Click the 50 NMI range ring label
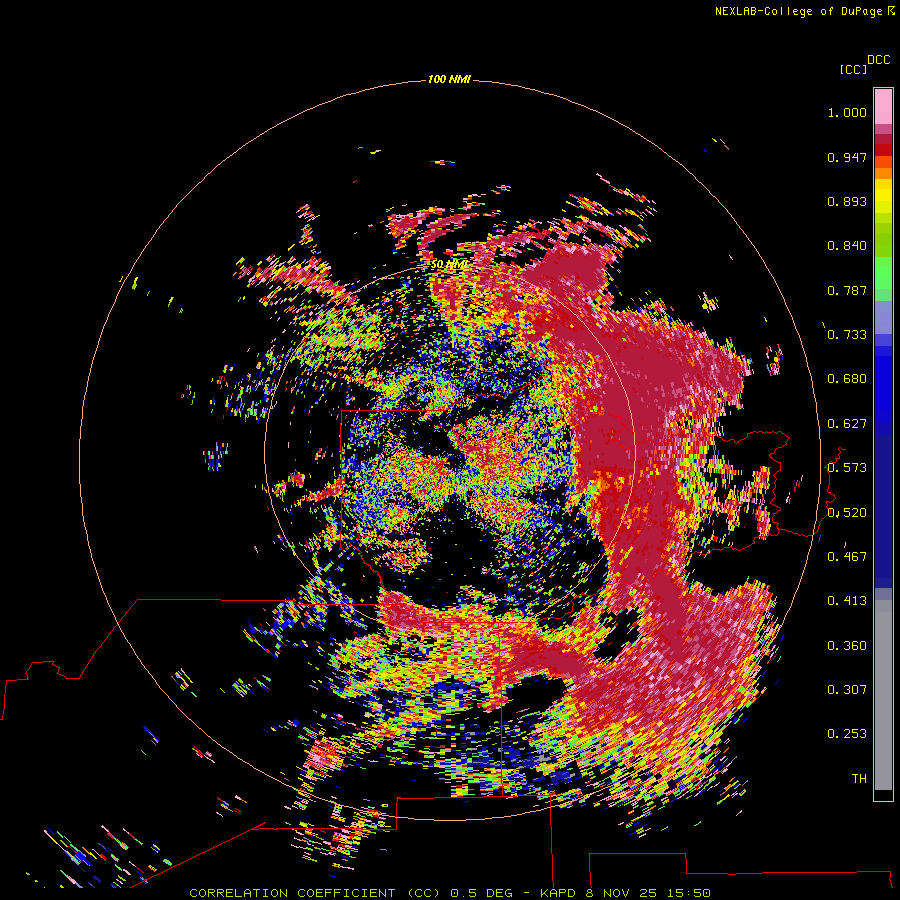 pos(449,265)
